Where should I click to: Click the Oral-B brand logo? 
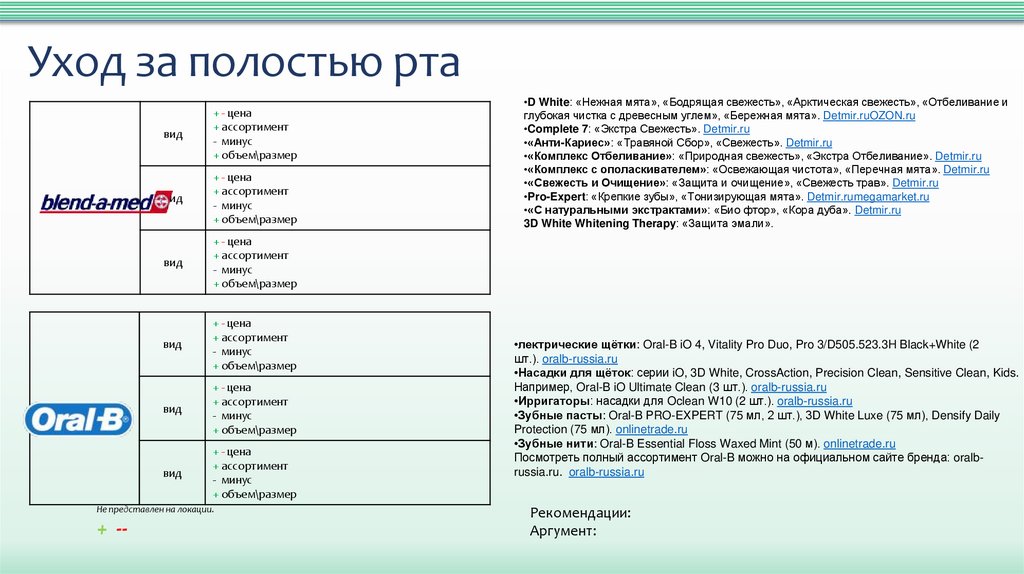click(78, 419)
